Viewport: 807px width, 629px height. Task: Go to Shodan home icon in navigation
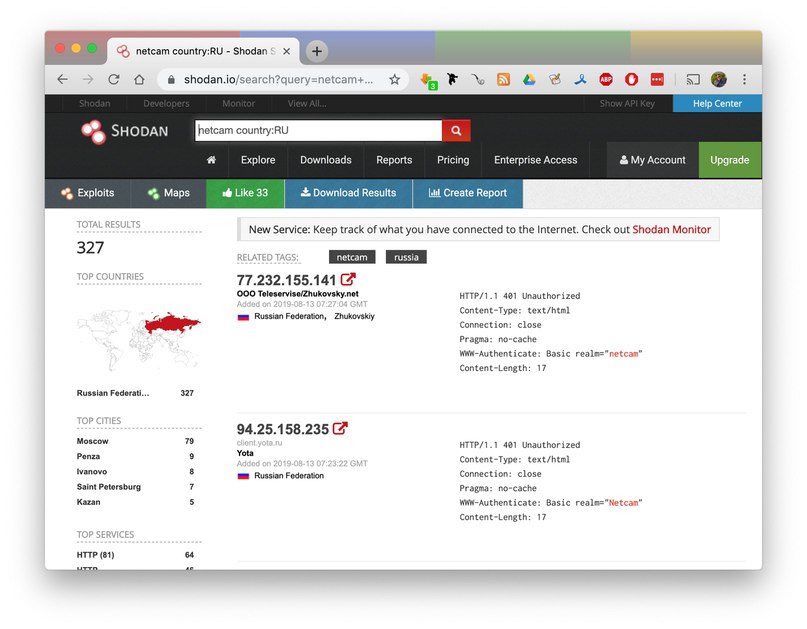click(x=211, y=160)
